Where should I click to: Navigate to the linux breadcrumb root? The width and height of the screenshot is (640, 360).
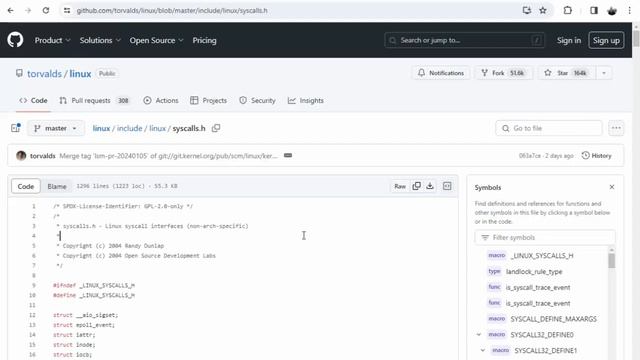click(x=101, y=128)
